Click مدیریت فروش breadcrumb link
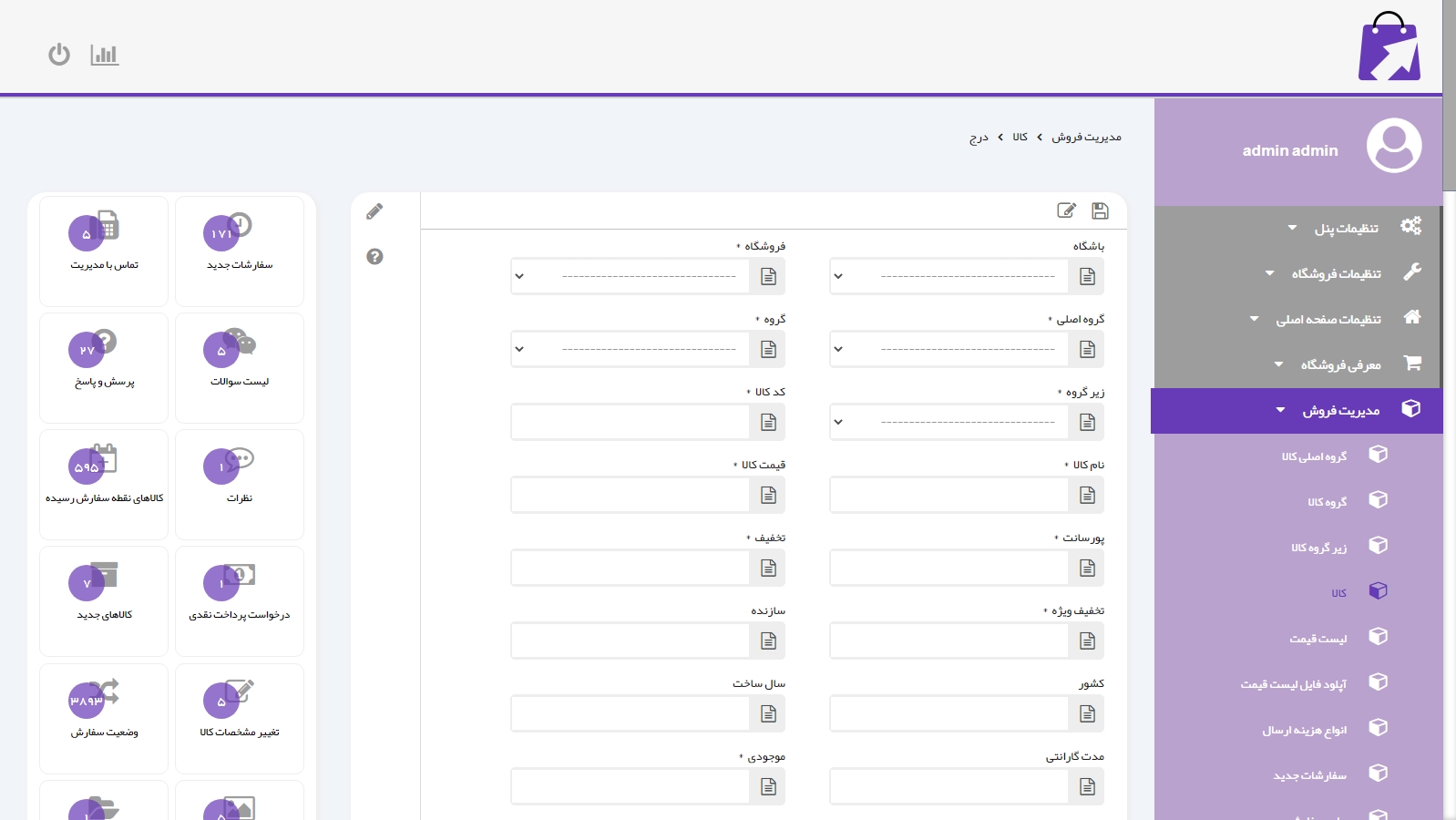 coord(1086,138)
